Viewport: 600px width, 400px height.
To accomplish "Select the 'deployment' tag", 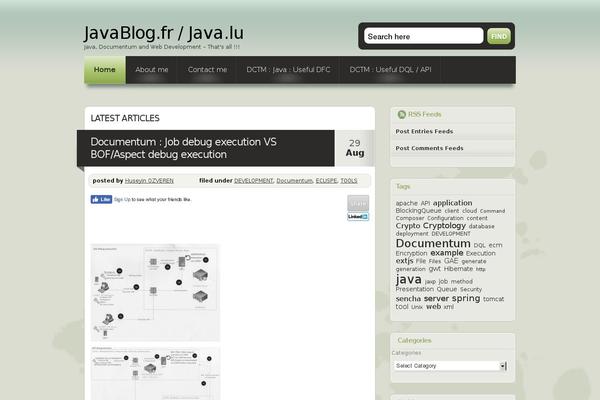I will 412,233.
